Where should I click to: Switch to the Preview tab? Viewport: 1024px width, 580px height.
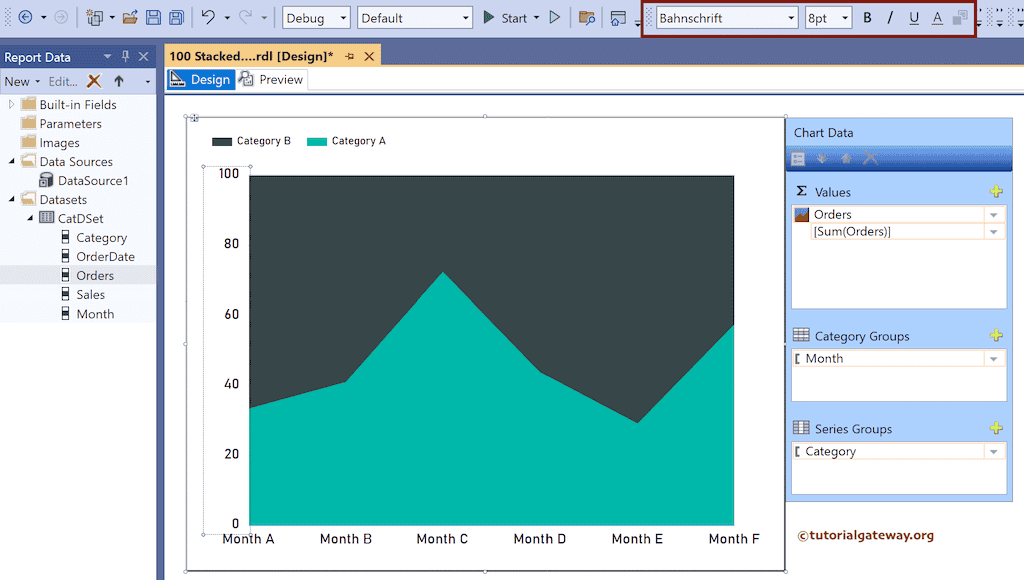(x=271, y=80)
